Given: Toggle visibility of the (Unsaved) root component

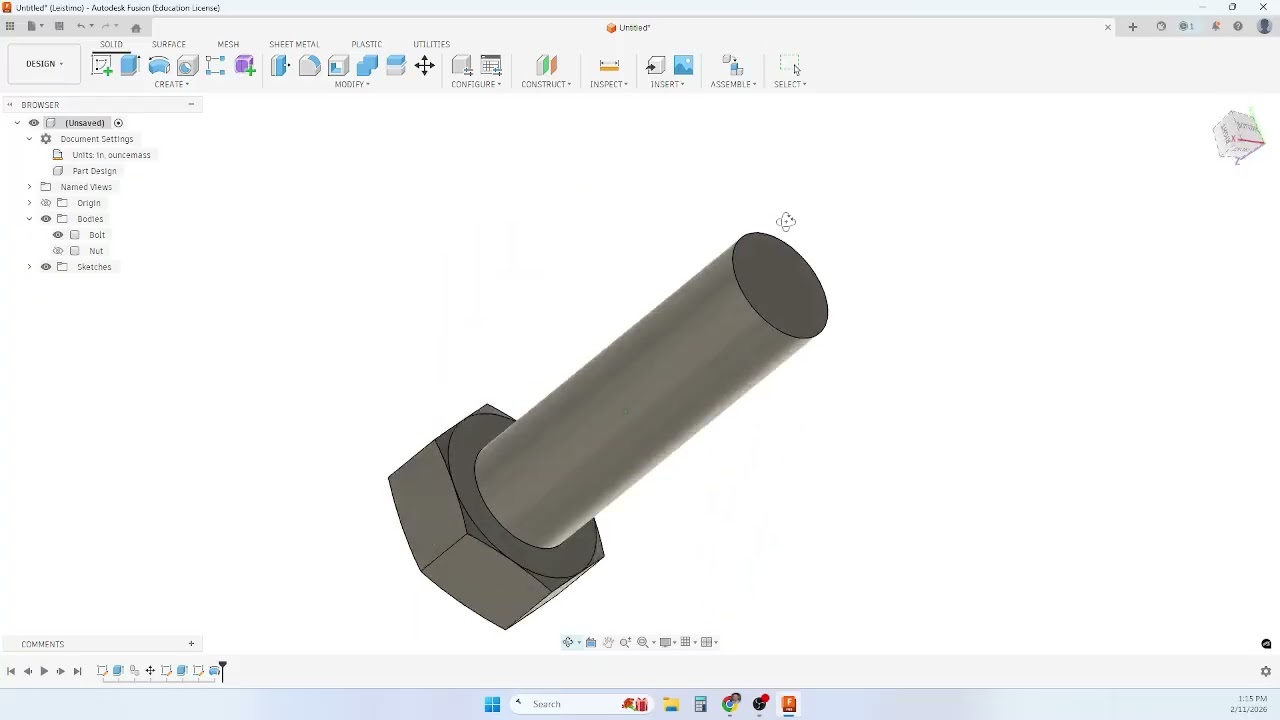Looking at the screenshot, I should click(x=34, y=123).
